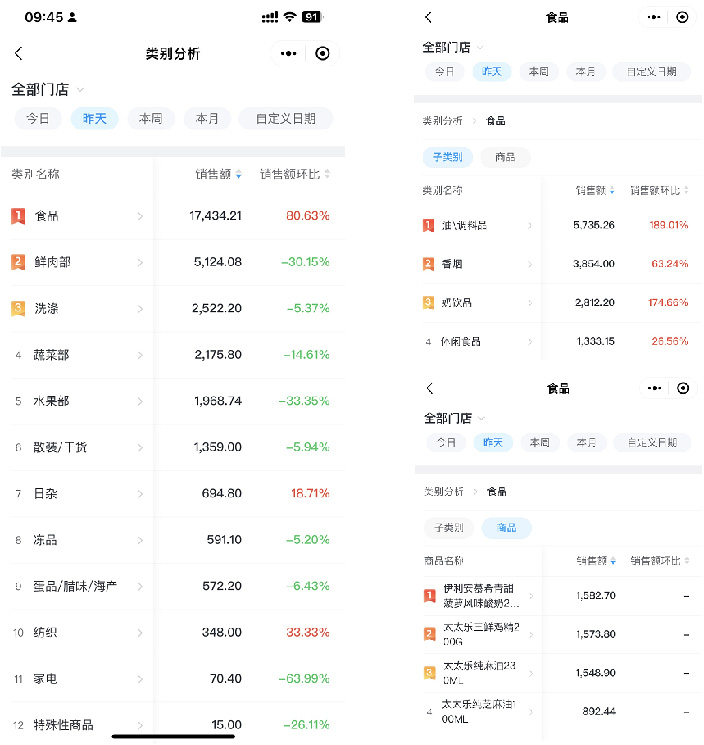Viewport: 704px width, 745px height.
Task: Sort 商品名称 list by 销售额环比 arrows
Action: (x=687, y=561)
